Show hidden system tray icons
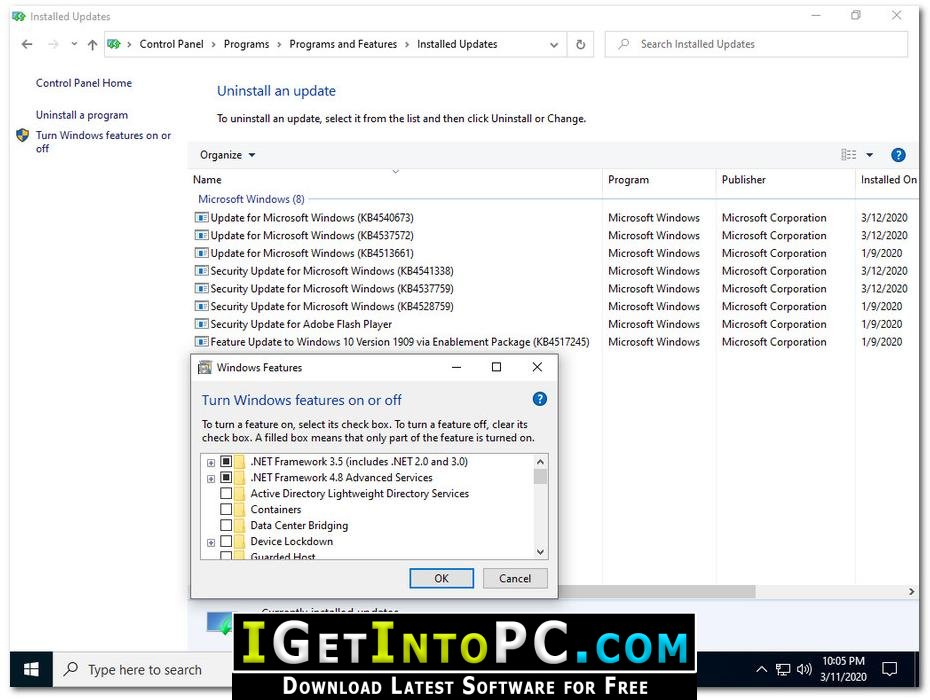 [x=761, y=670]
